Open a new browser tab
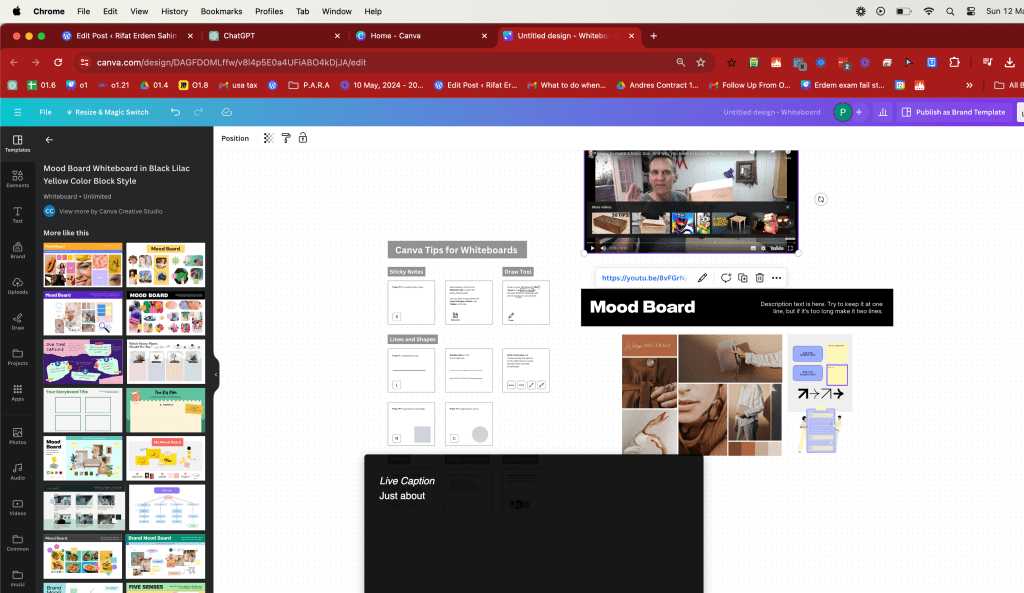This screenshot has height=593, width=1024. pos(654,36)
